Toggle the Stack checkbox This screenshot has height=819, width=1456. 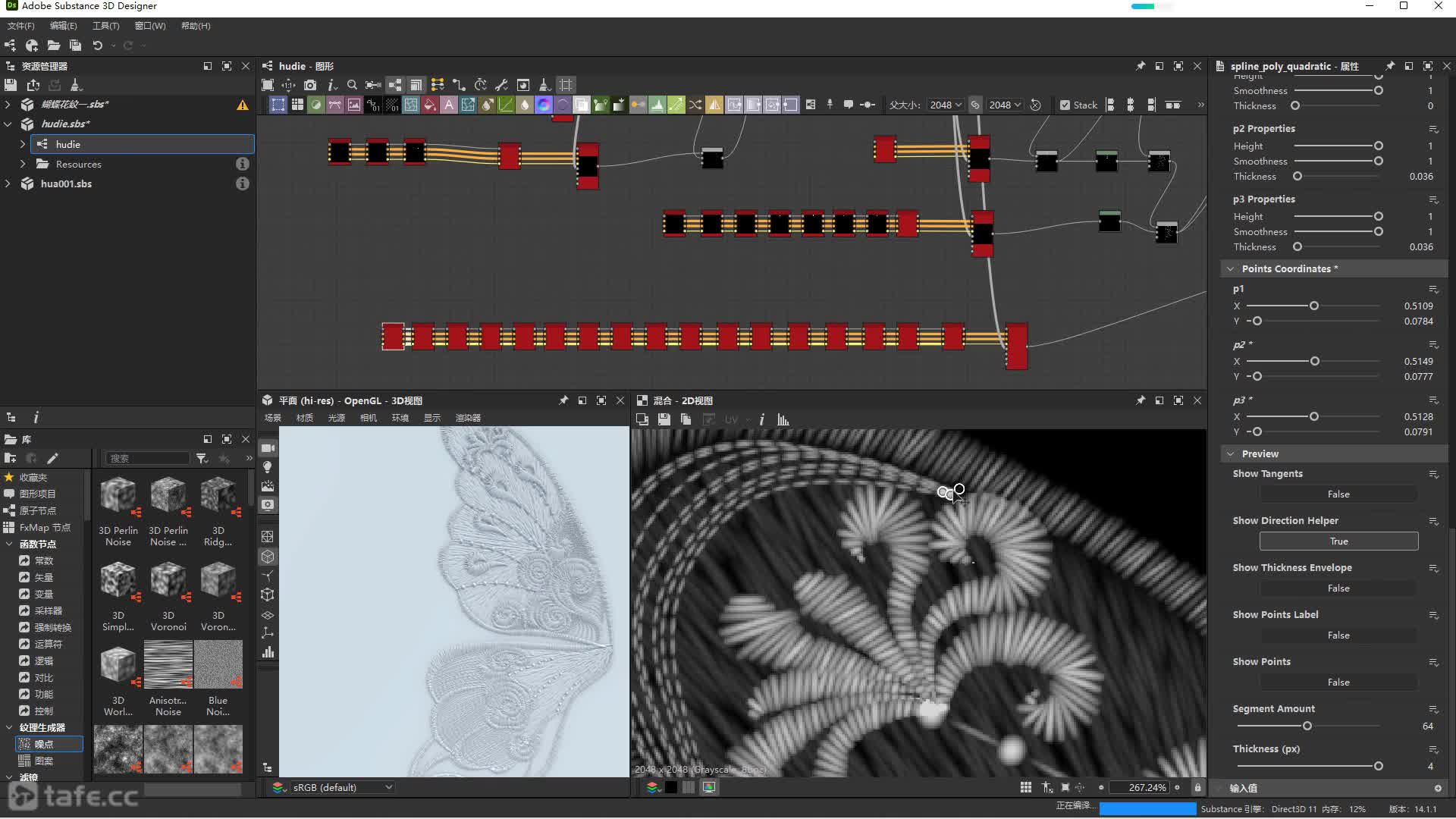pyautogui.click(x=1065, y=105)
